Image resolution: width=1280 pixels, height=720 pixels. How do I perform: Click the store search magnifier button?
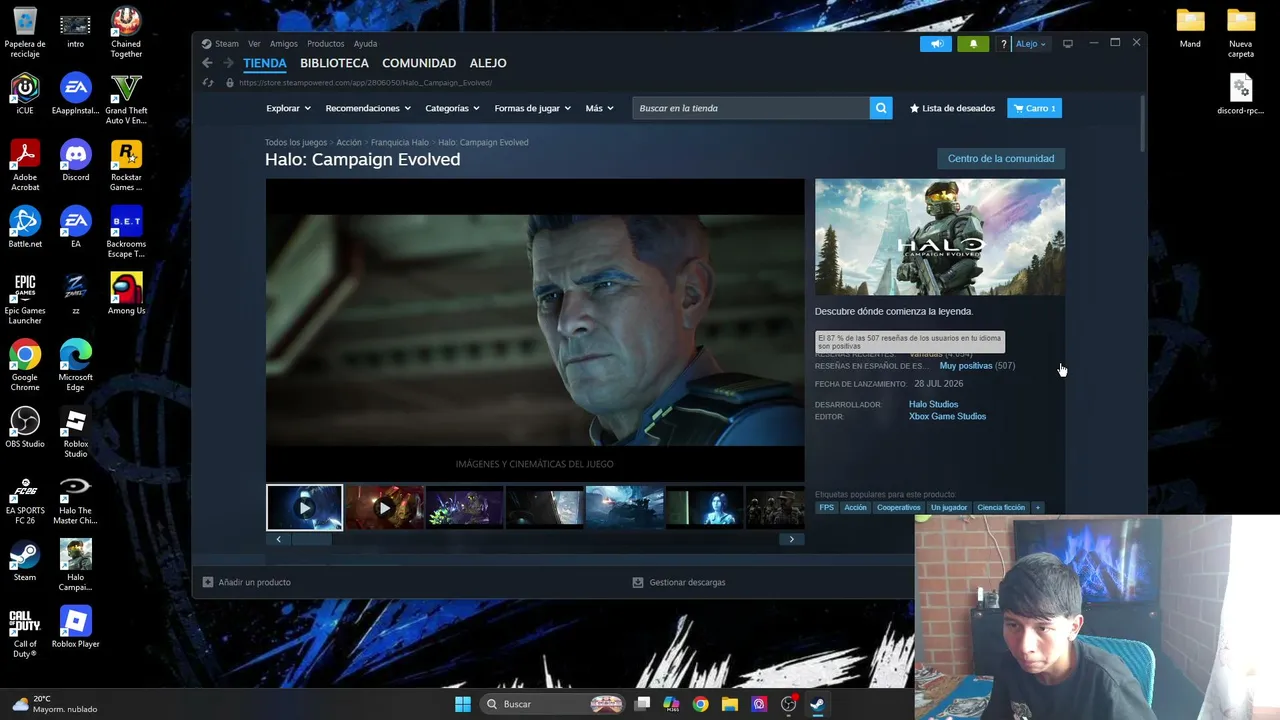[881, 108]
